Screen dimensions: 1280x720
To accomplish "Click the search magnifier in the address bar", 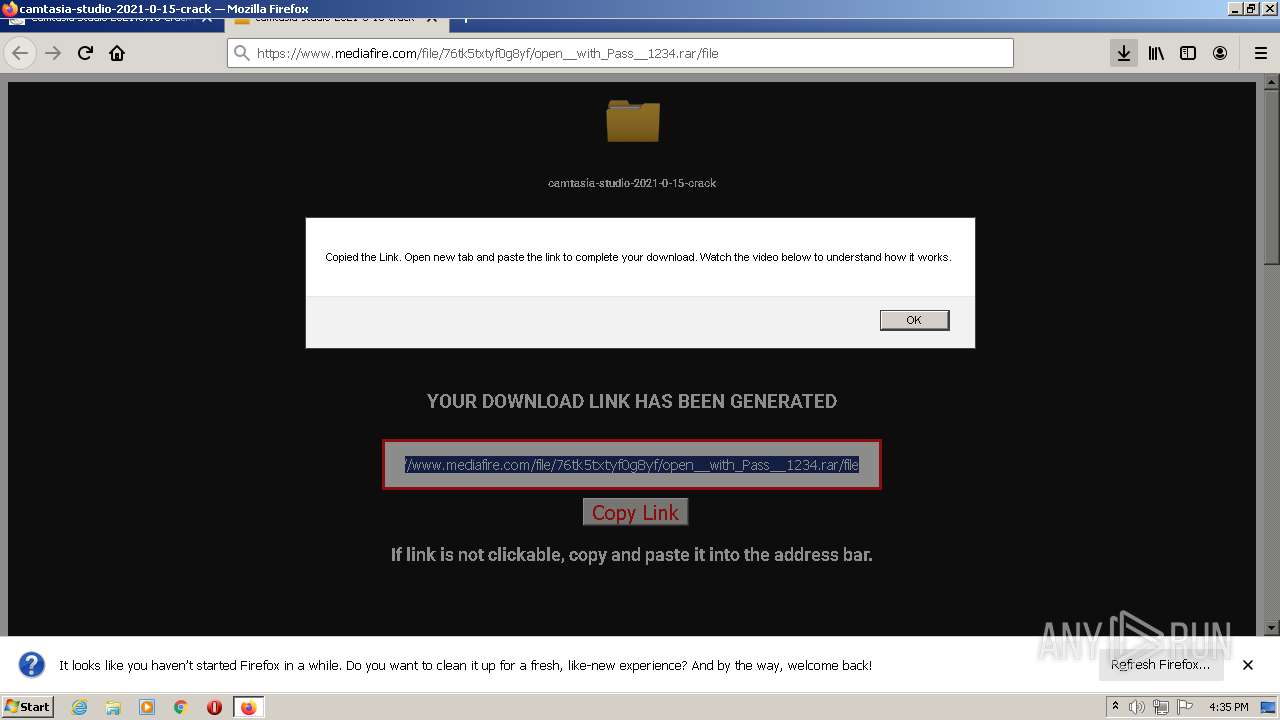I will (242, 53).
